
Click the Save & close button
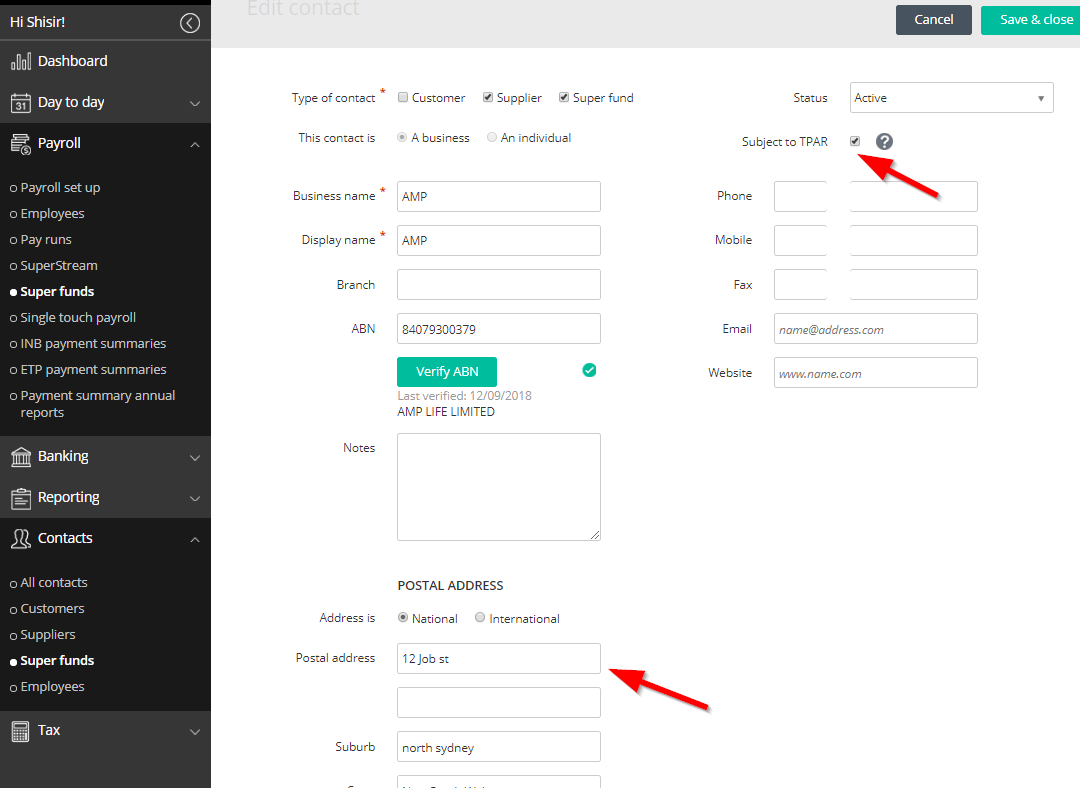(1031, 20)
